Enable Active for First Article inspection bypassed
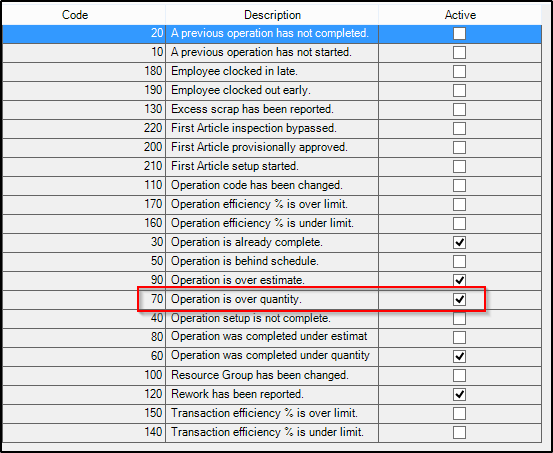 (459, 128)
